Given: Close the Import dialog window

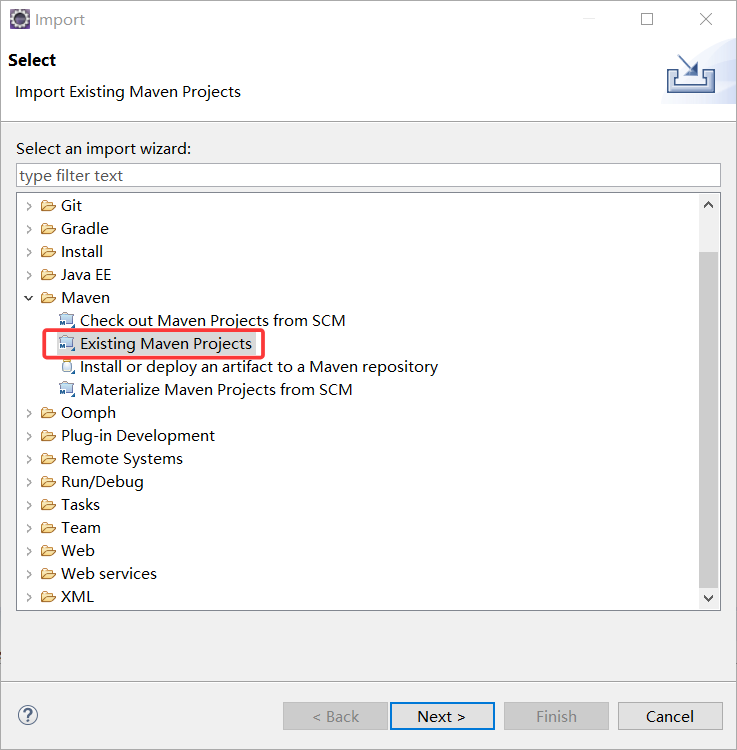Looking at the screenshot, I should click(706, 19).
